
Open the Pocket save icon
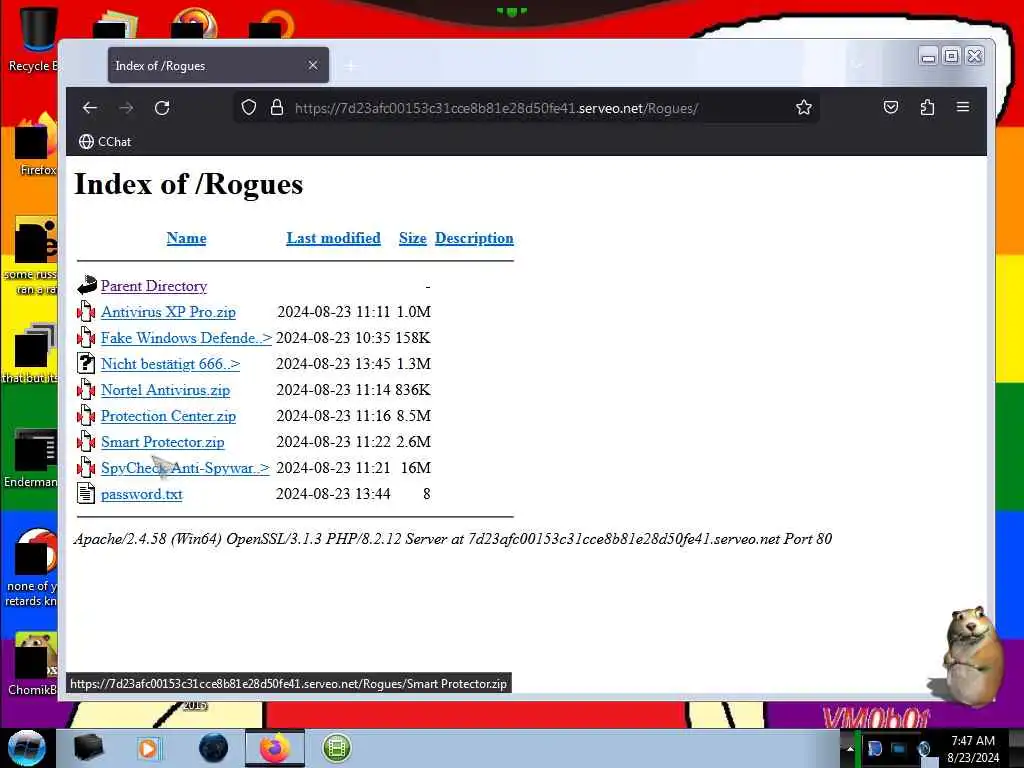tap(891, 107)
